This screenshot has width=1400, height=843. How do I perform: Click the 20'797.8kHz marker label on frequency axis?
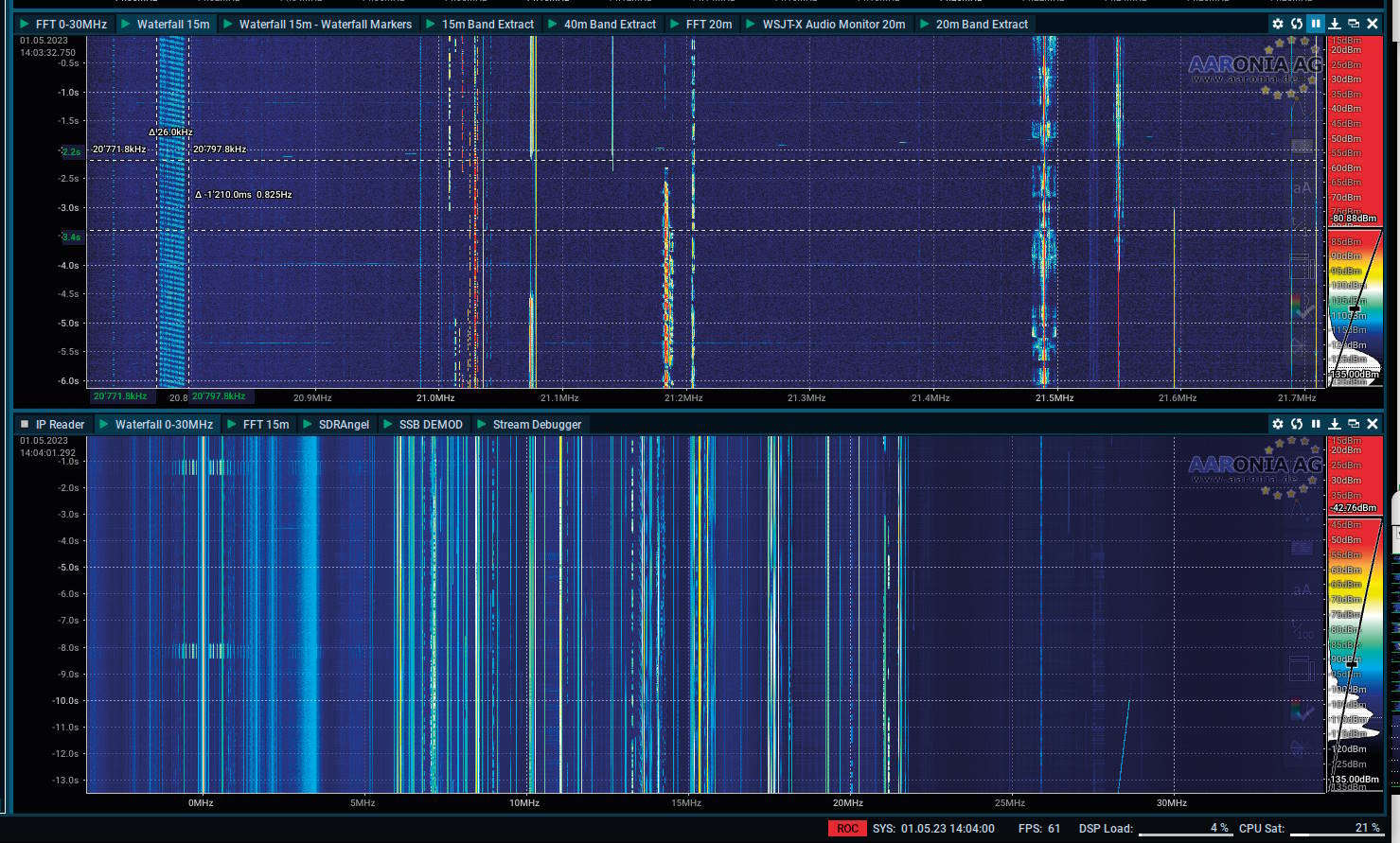219,396
